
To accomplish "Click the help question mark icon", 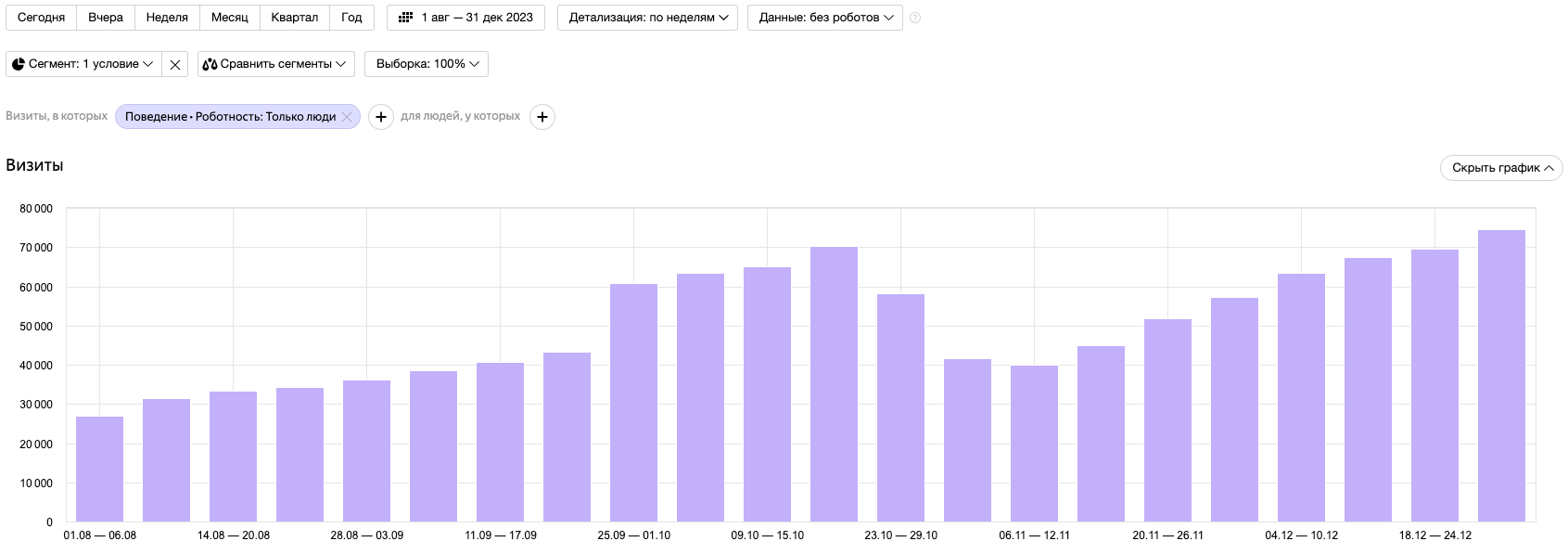I will click(x=915, y=18).
